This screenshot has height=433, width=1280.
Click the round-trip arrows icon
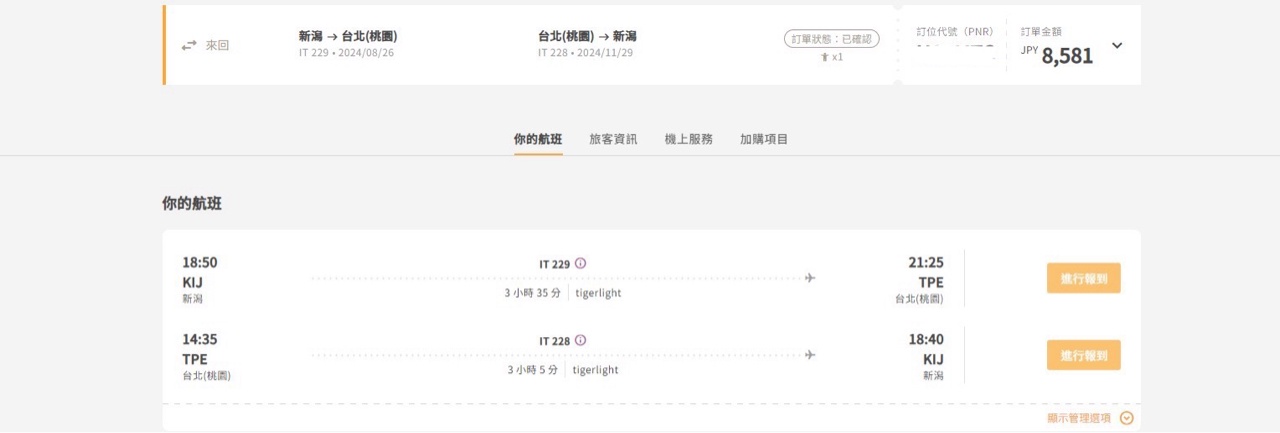coord(189,46)
